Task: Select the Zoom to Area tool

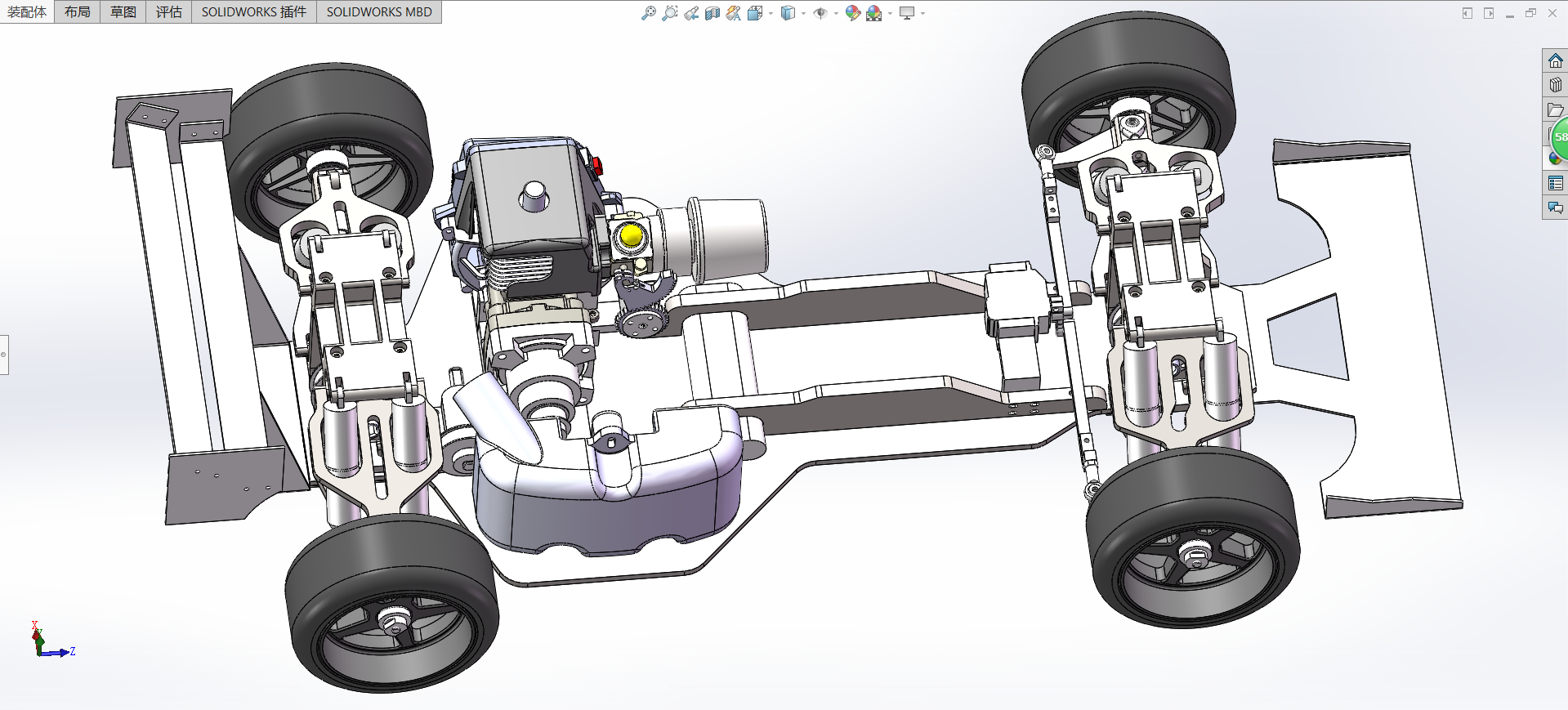Action: click(669, 13)
